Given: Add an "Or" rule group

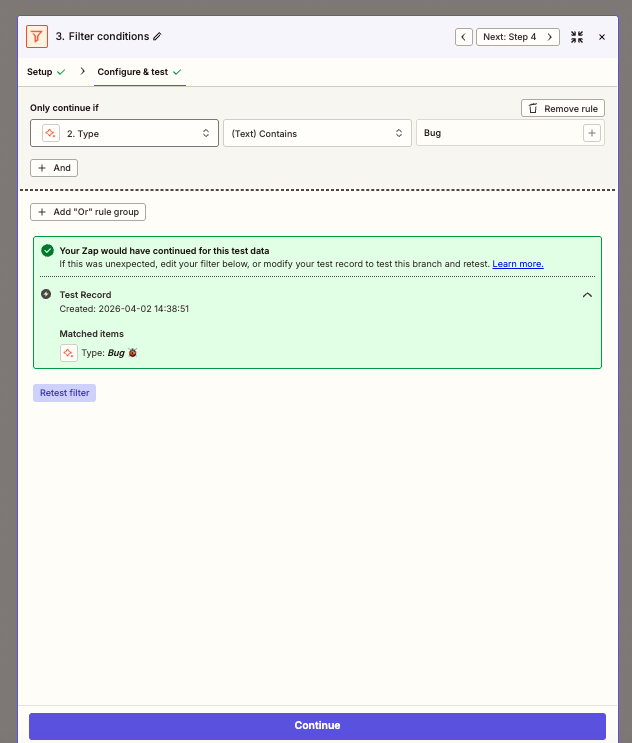Looking at the screenshot, I should 88,212.
